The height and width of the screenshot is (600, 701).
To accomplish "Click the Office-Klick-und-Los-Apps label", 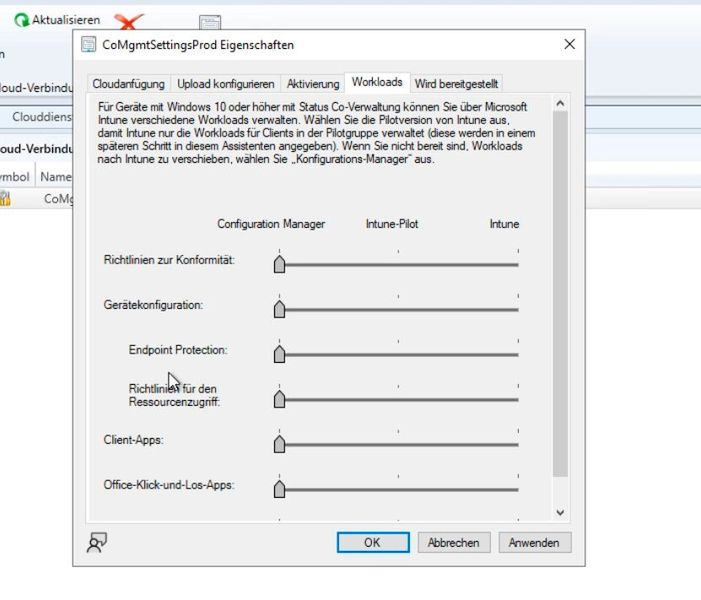I will click(169, 485).
